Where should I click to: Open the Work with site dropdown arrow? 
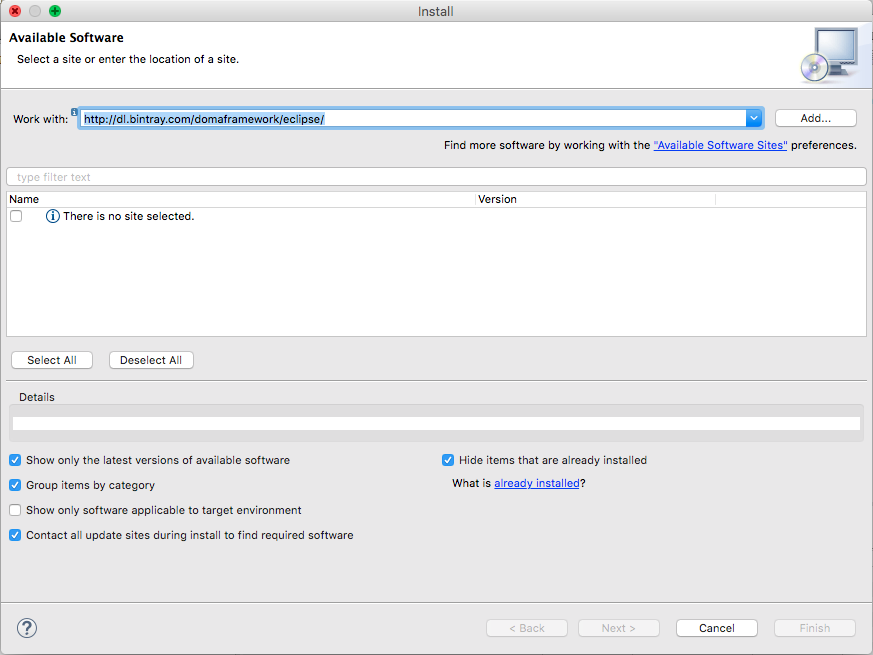click(754, 118)
